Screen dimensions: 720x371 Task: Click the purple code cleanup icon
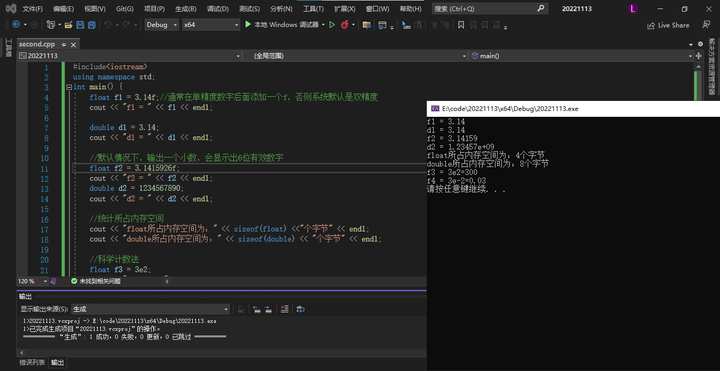[x=54, y=281]
